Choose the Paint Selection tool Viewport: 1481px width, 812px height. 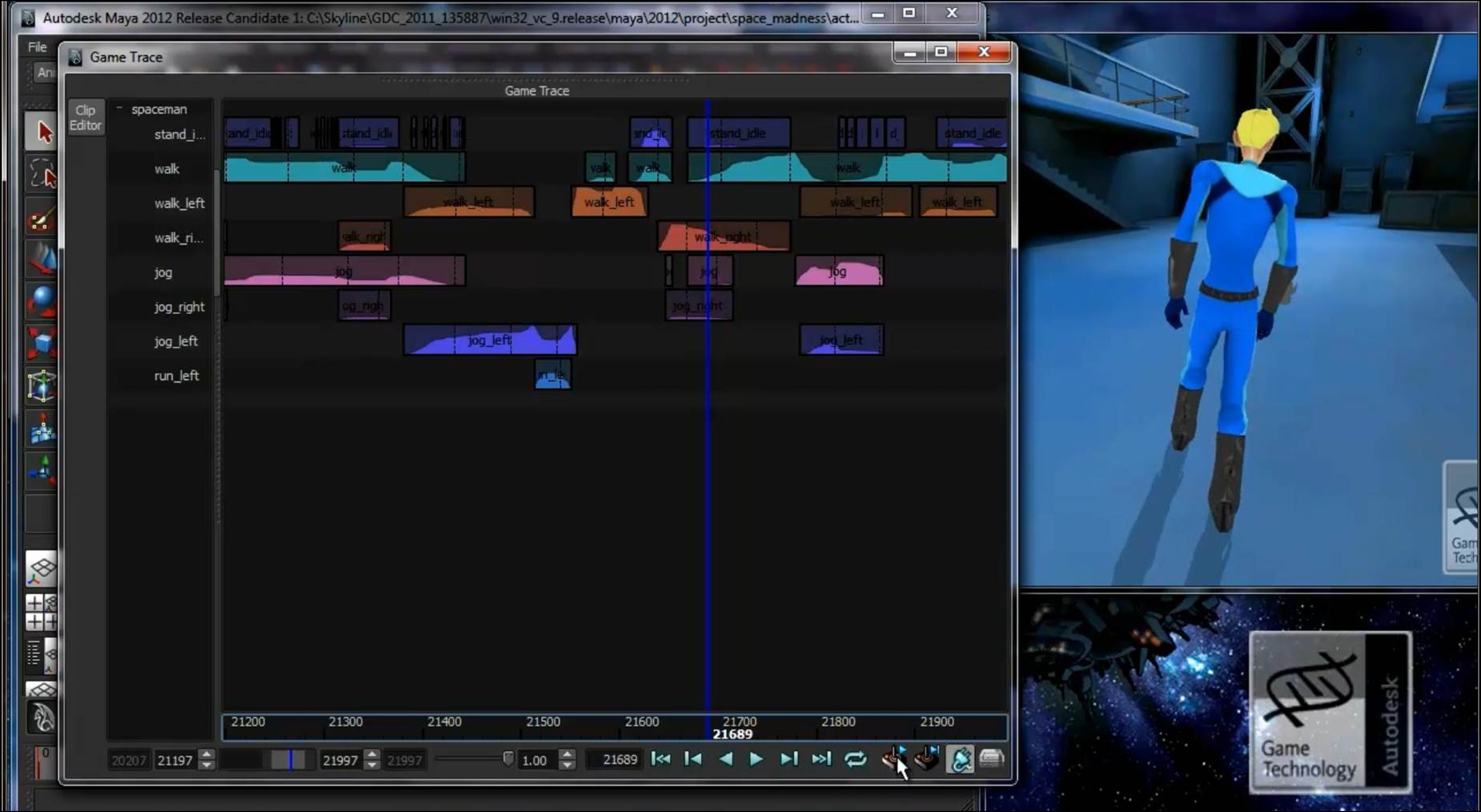click(x=41, y=218)
